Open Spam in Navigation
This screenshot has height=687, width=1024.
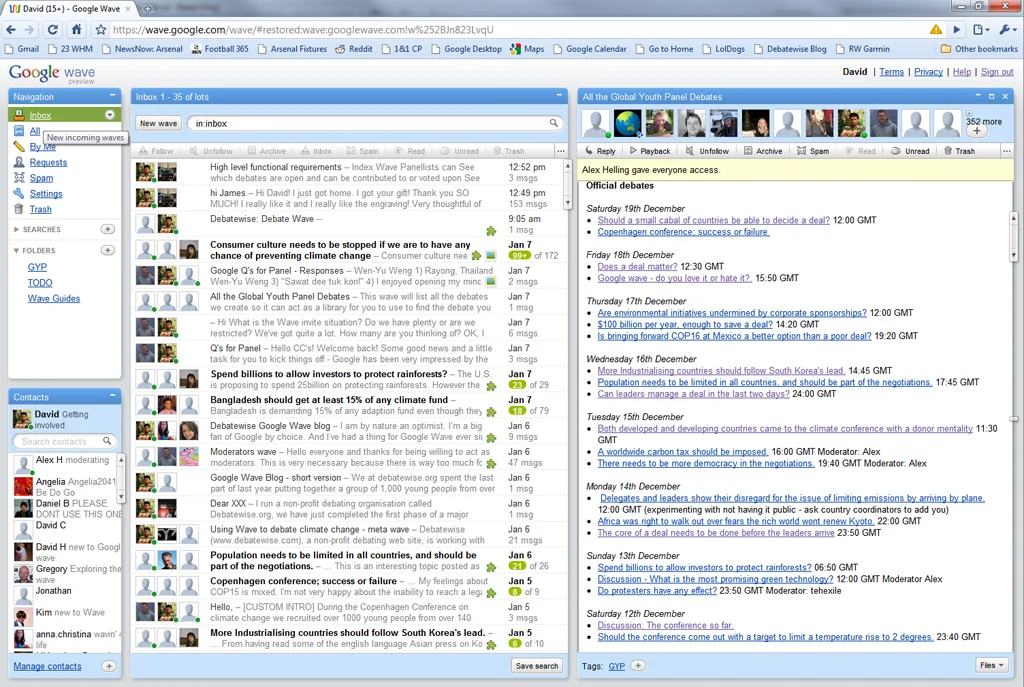(41, 178)
